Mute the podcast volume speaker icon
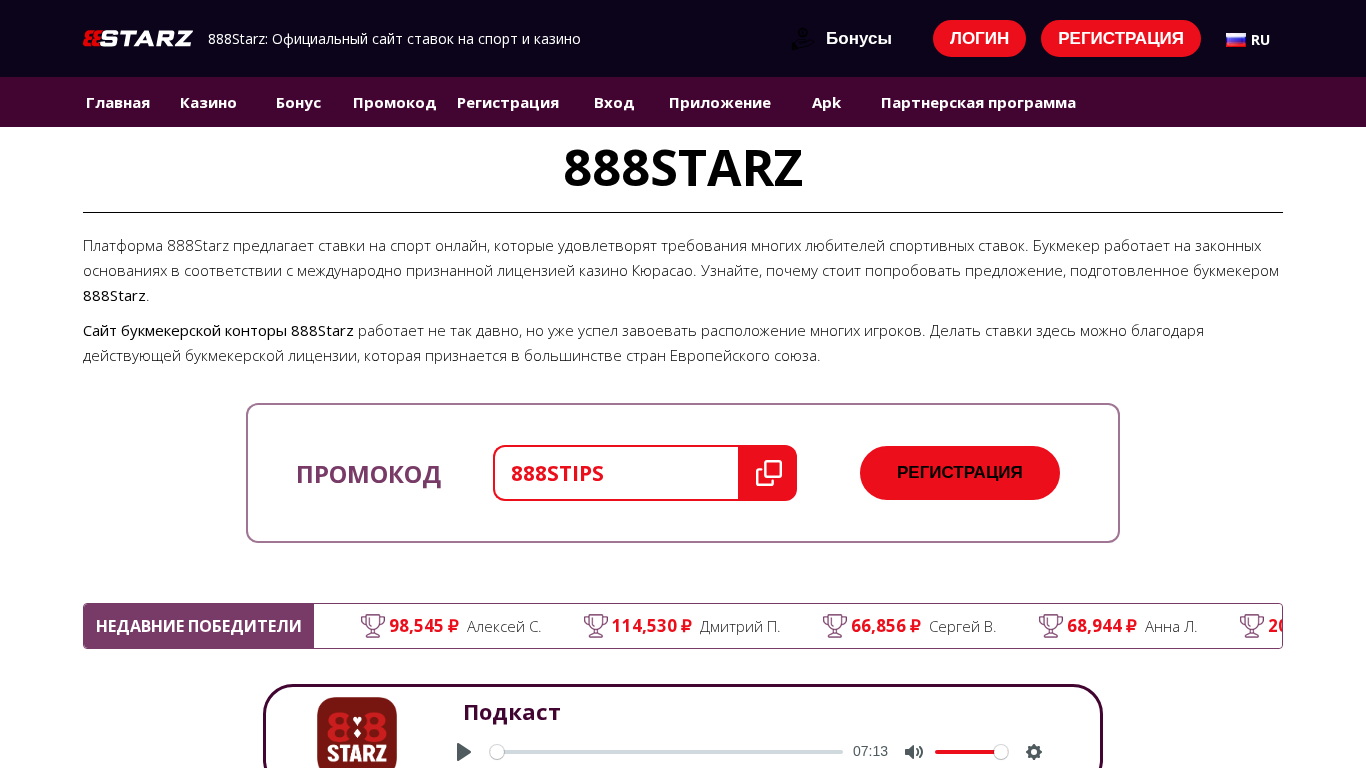Image resolution: width=1366 pixels, height=768 pixels. click(914, 752)
